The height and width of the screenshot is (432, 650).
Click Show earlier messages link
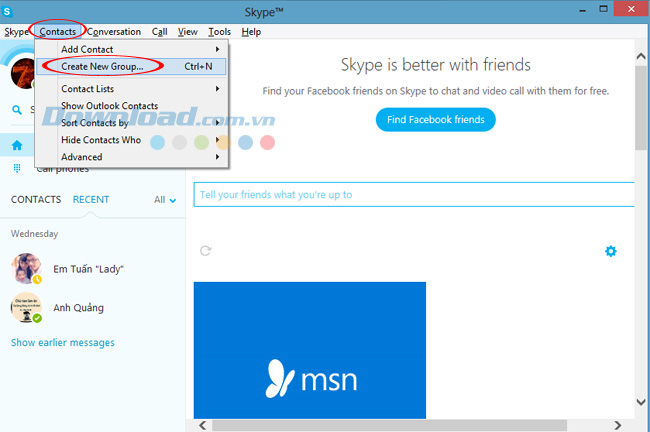tap(63, 342)
